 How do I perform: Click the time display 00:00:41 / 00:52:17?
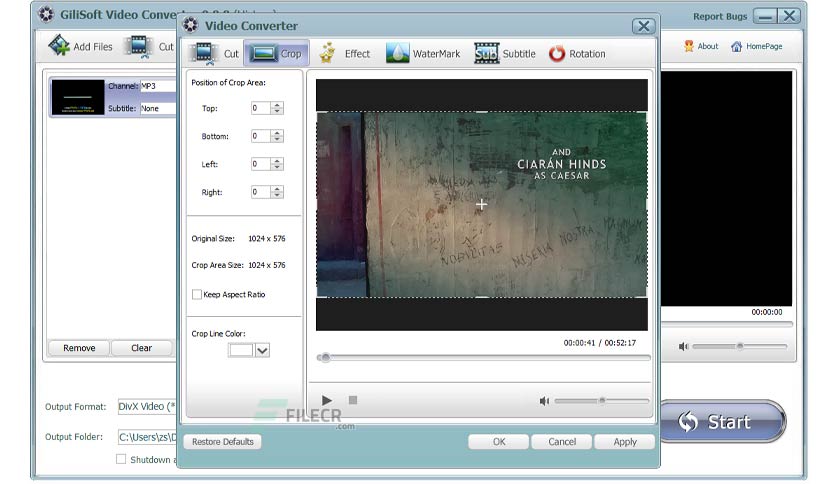(599, 343)
